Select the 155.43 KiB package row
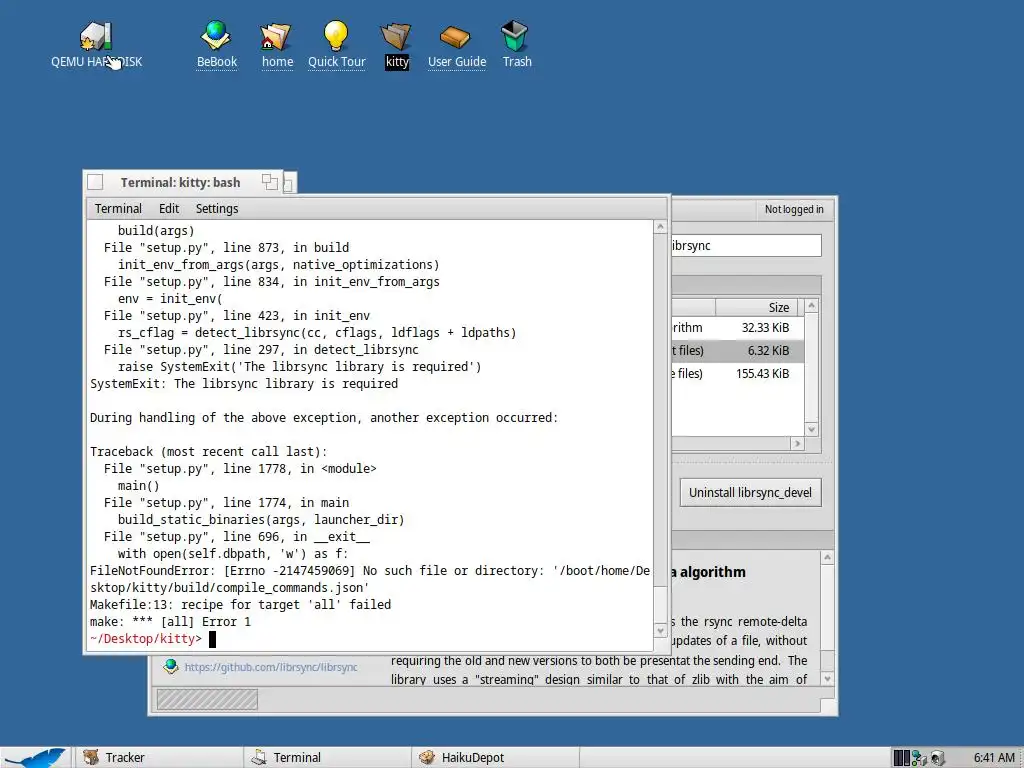Image resolution: width=1024 pixels, height=768 pixels. [737, 374]
